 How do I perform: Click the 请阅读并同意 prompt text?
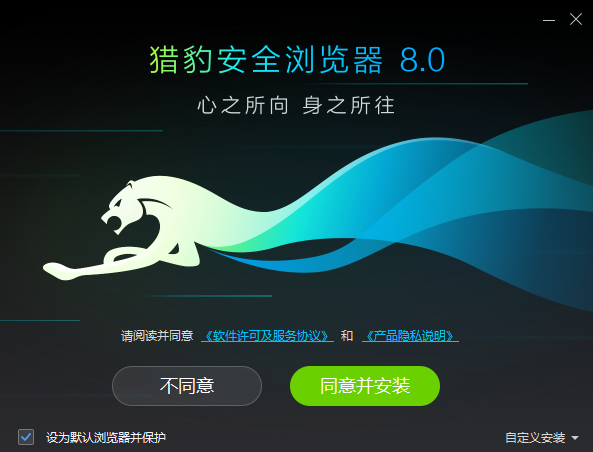(x=157, y=336)
